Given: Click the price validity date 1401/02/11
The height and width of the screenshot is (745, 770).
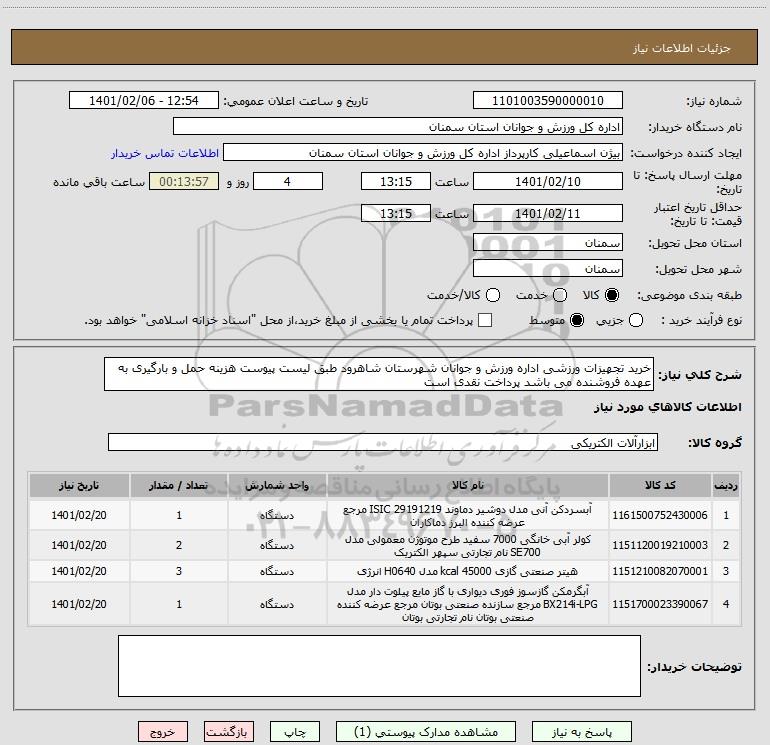Looking at the screenshot, I should pos(548,213).
